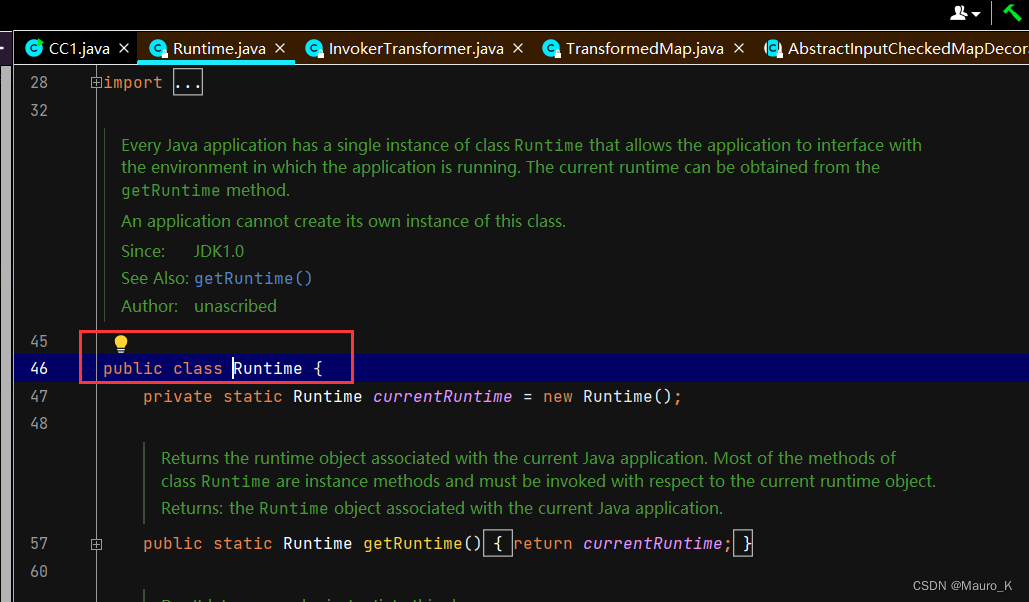The height and width of the screenshot is (602, 1029).
Task: Click the Runtime.java class file icon
Action: [x=158, y=49]
